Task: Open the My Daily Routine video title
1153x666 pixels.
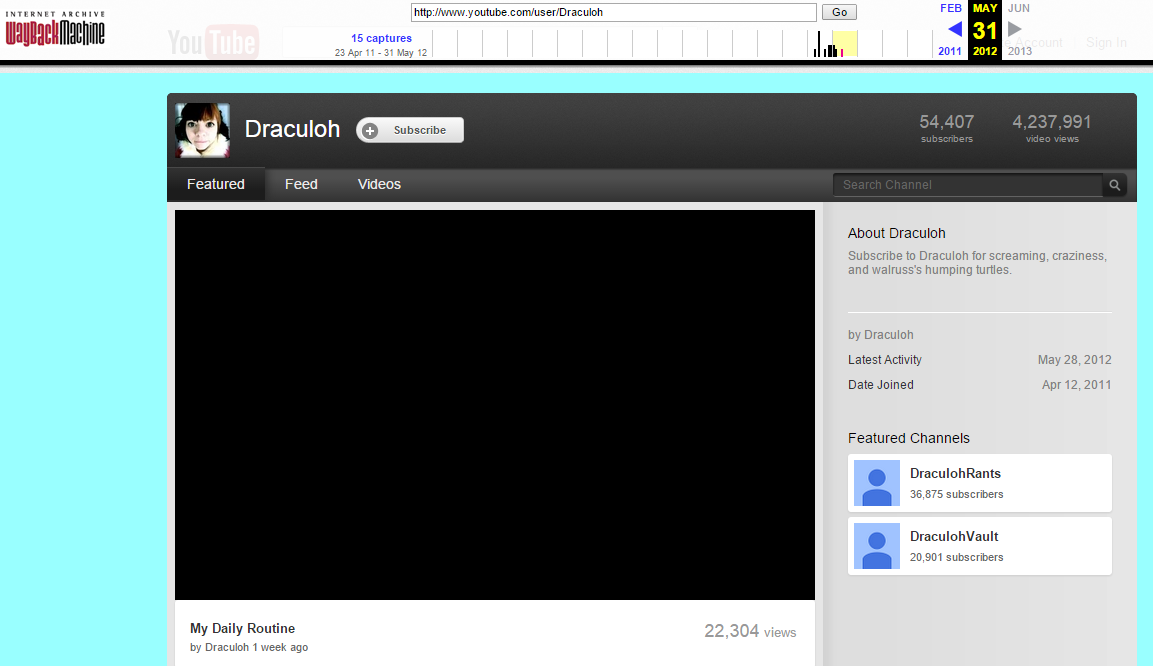Action: coord(242,629)
